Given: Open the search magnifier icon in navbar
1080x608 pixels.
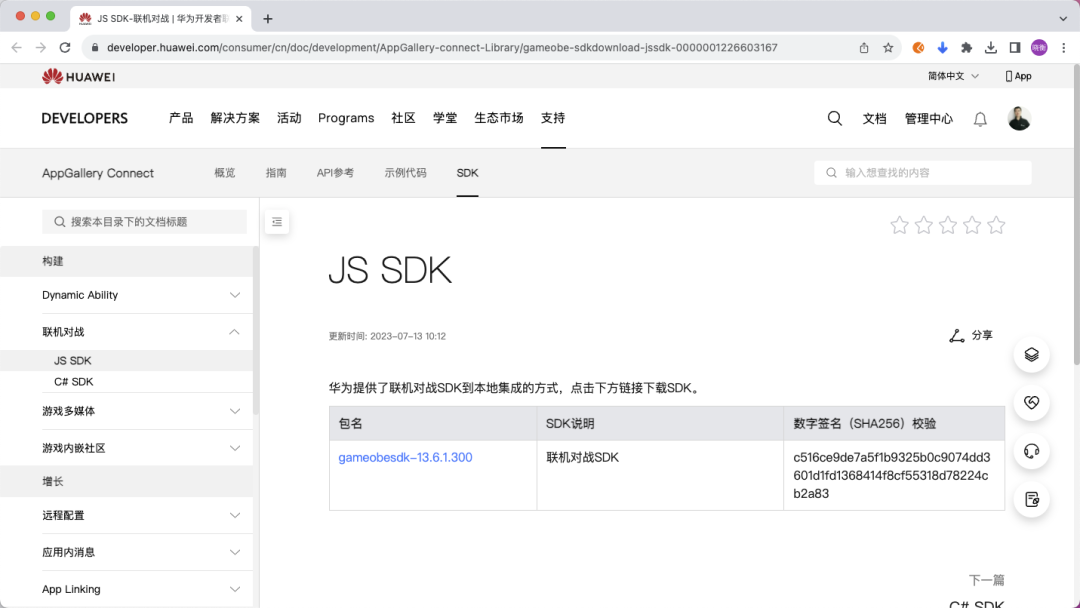Looking at the screenshot, I should coord(834,118).
